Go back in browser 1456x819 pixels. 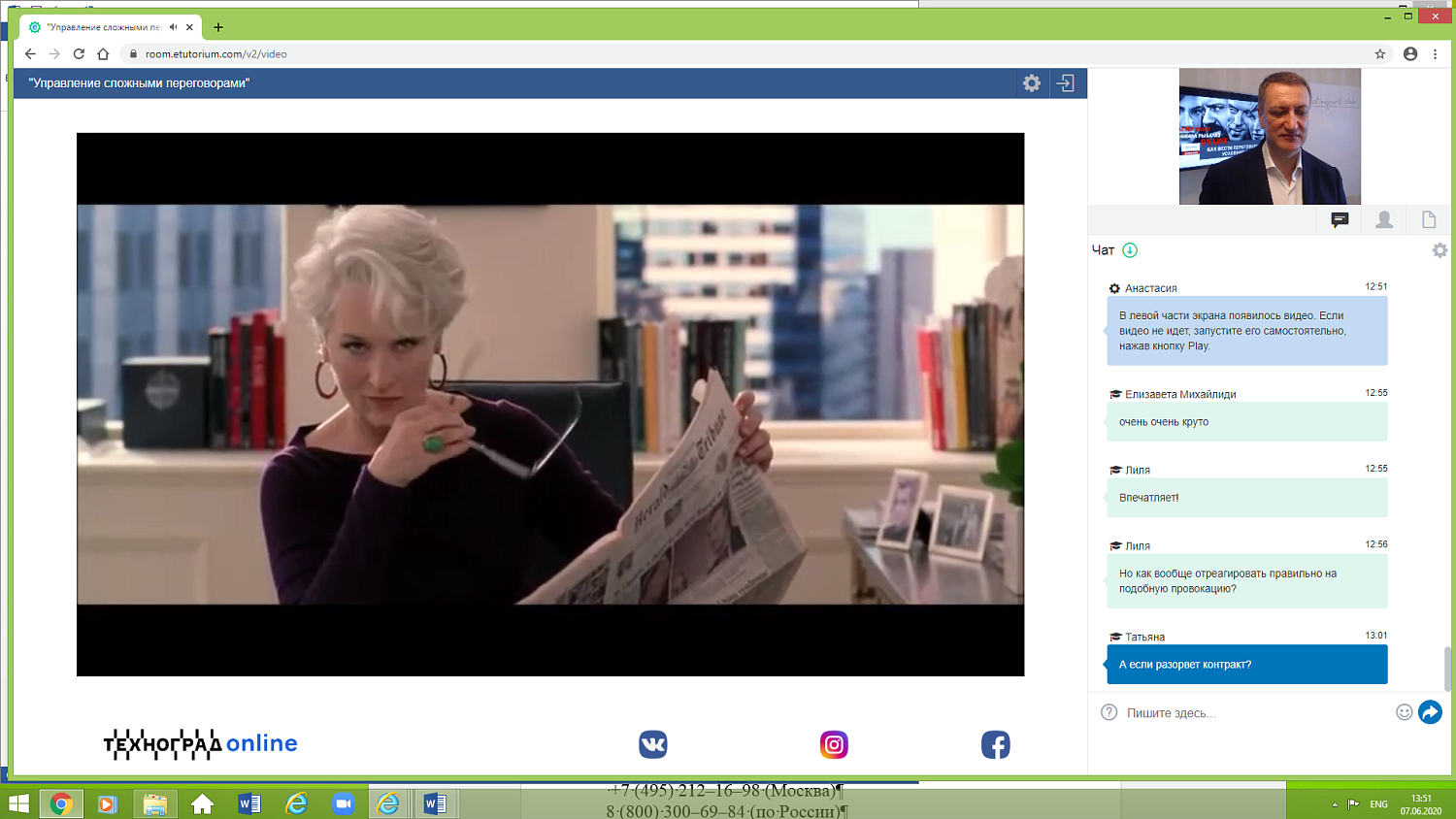tap(30, 54)
